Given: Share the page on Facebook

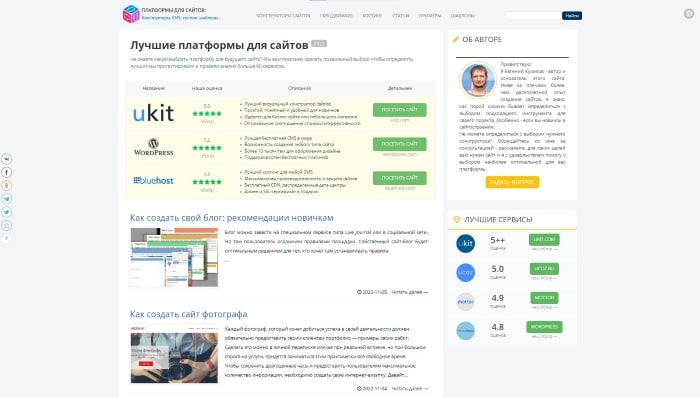Looking at the screenshot, I should click(7, 172).
